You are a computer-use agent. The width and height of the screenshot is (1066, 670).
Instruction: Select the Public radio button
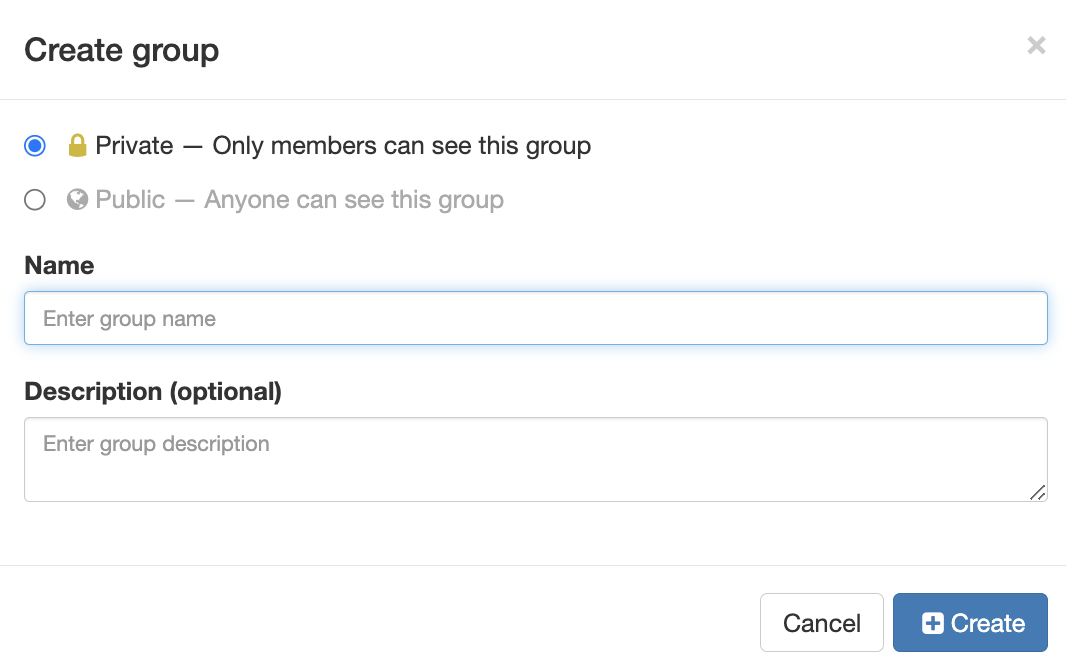pos(34,199)
